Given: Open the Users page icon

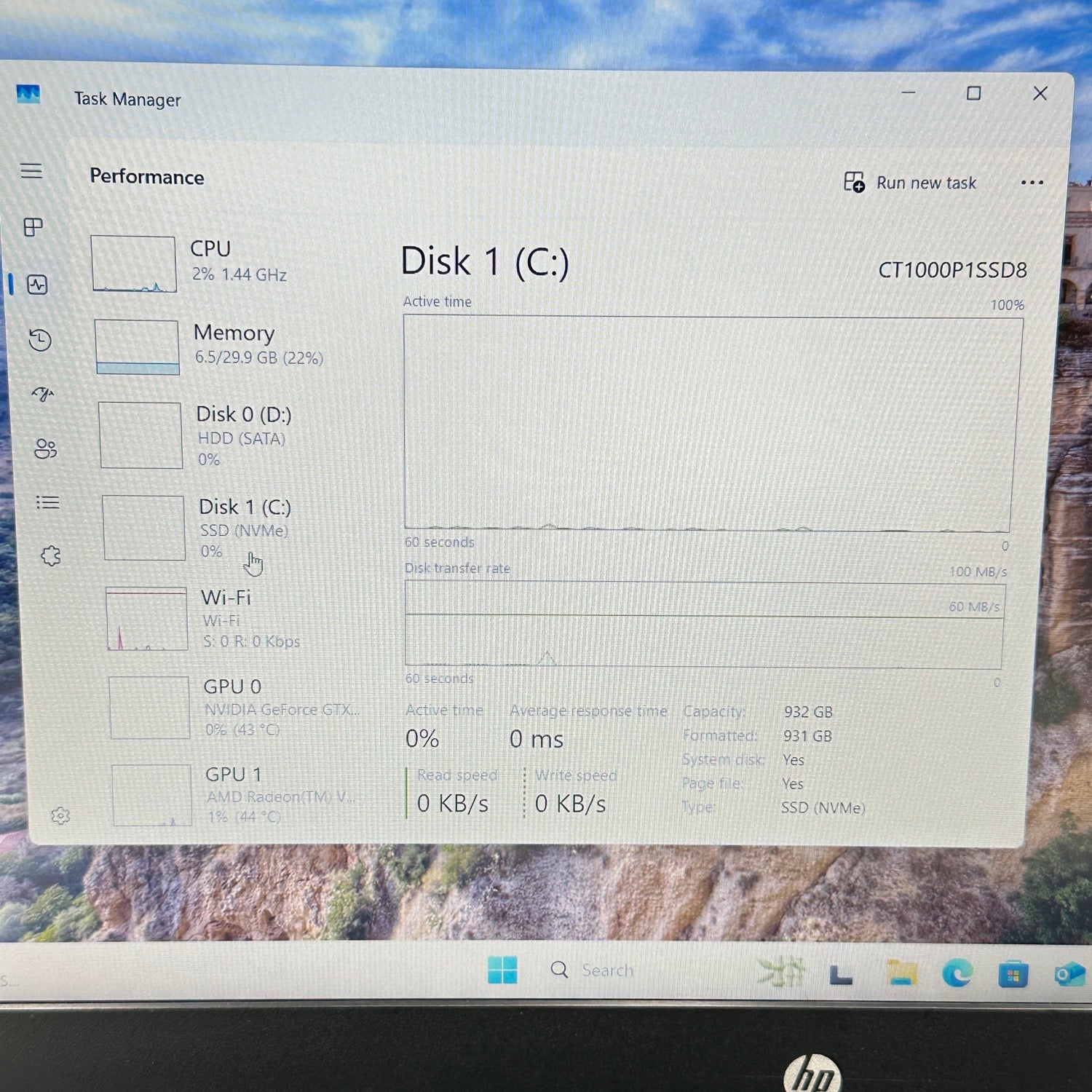Looking at the screenshot, I should (x=45, y=448).
